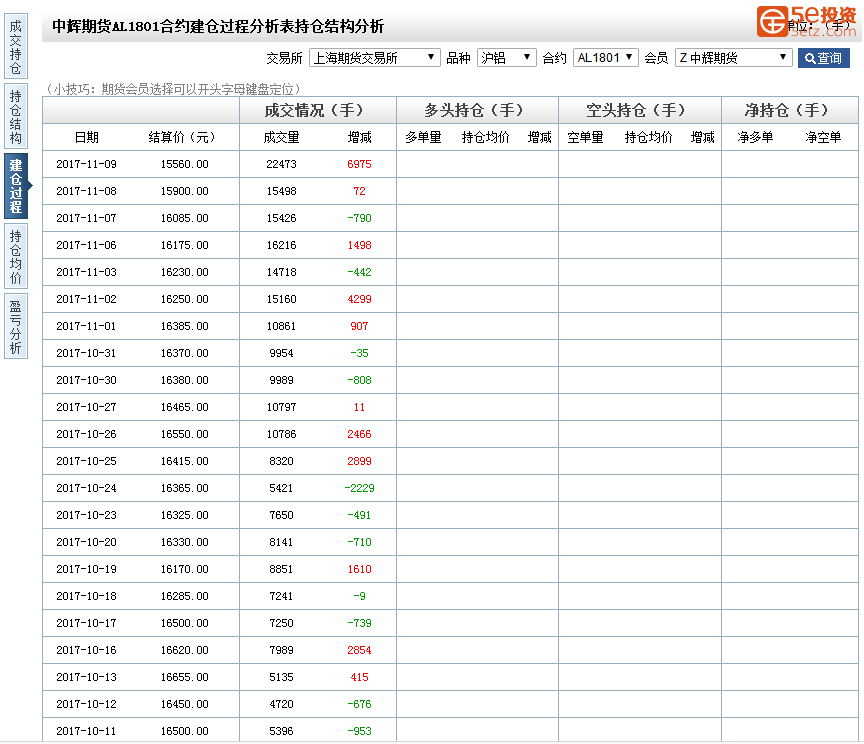
Task: Click the 结算价（元） column header
Action: point(182,137)
